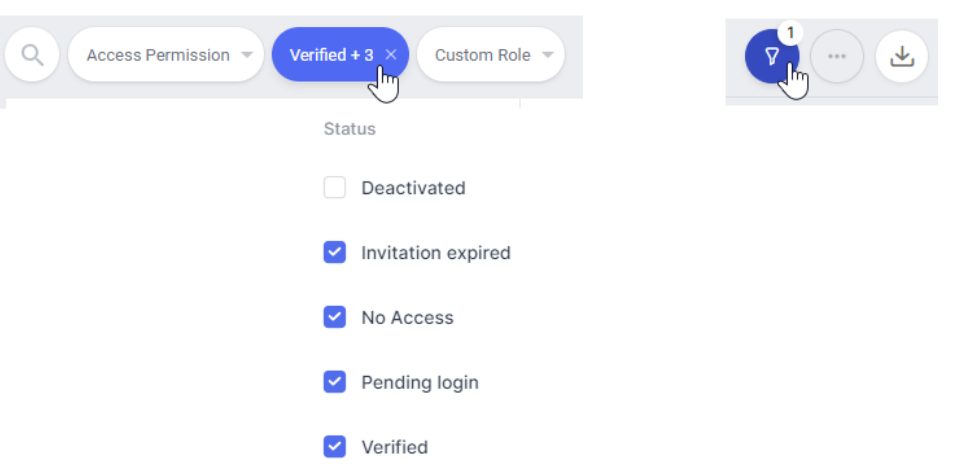Uncheck the No Access checkbox
This screenshot has height=475, width=956.
[335, 317]
